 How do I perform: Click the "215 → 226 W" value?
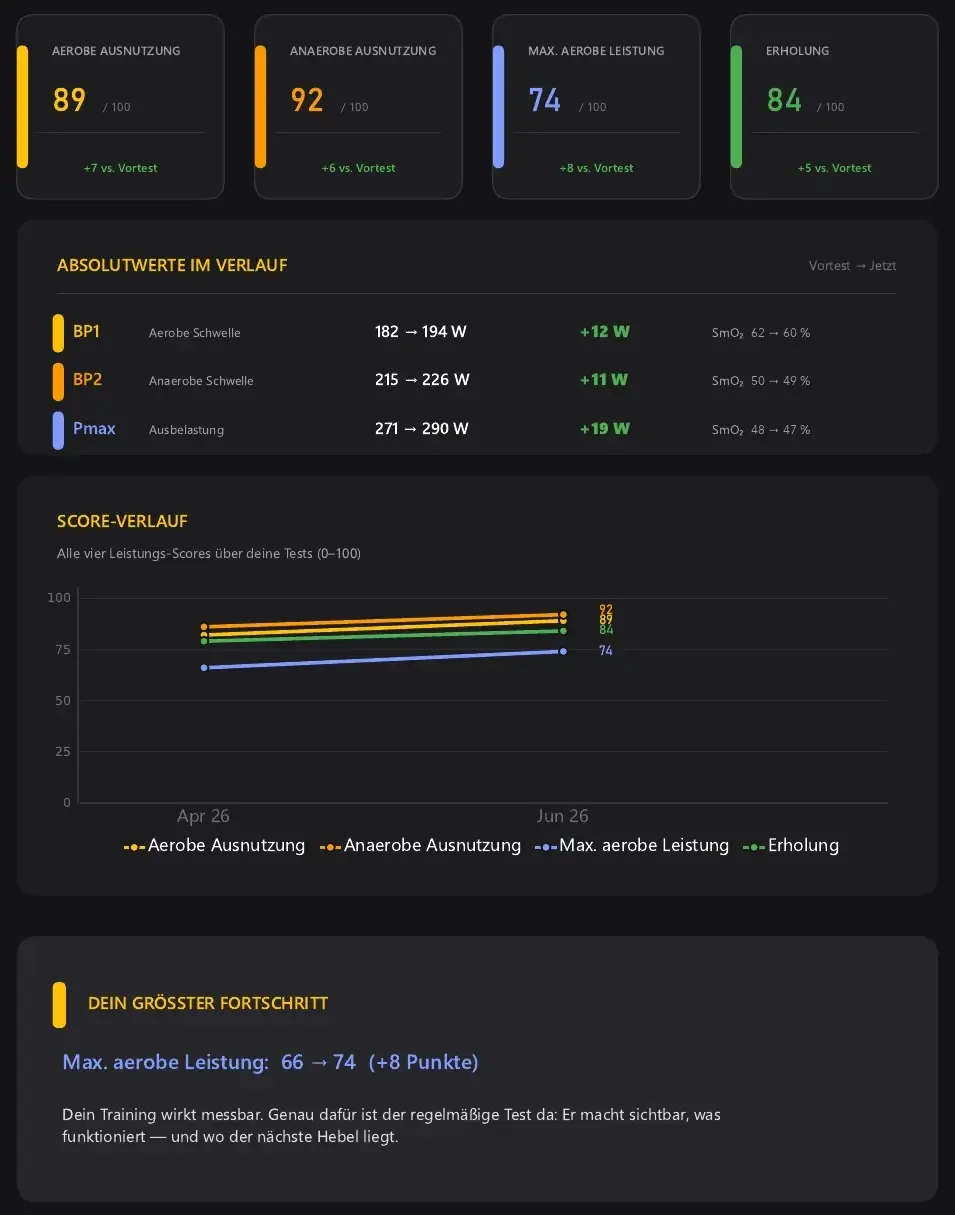(x=422, y=380)
